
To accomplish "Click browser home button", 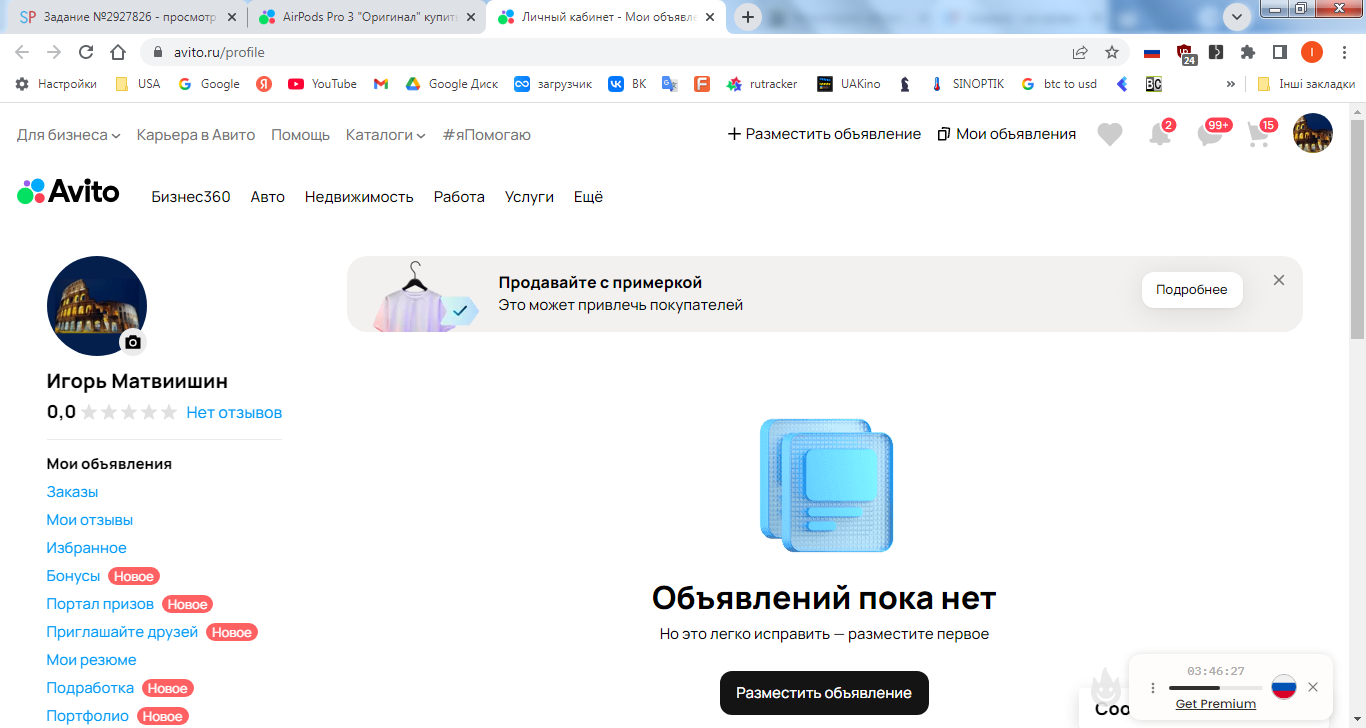I will (x=118, y=52).
